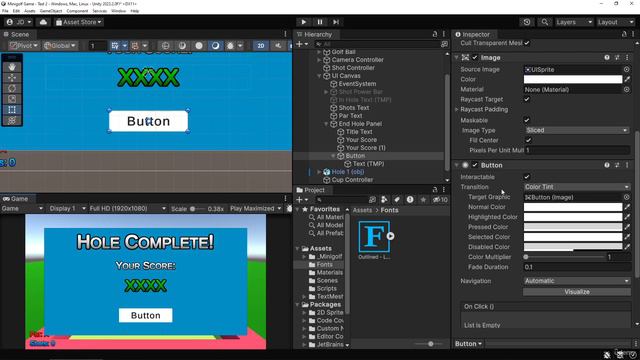640x360 pixels.
Task: Open the Image component help icon
Action: click(607, 58)
